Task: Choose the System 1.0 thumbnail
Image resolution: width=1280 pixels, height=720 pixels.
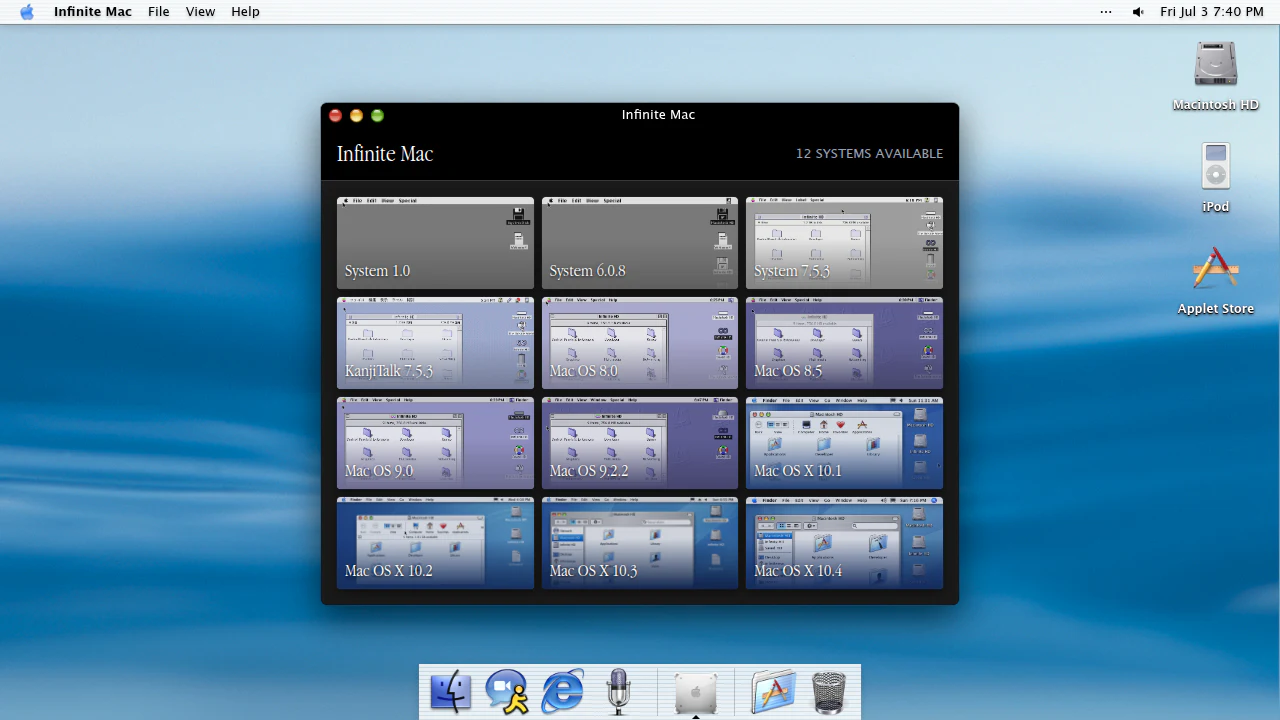Action: [x=435, y=243]
